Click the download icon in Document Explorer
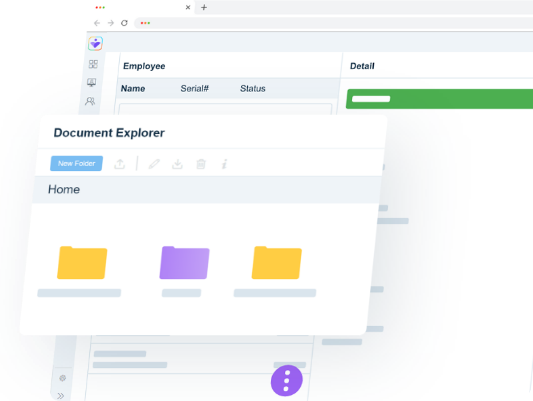Viewport: 533px width, 401px height. (177, 164)
